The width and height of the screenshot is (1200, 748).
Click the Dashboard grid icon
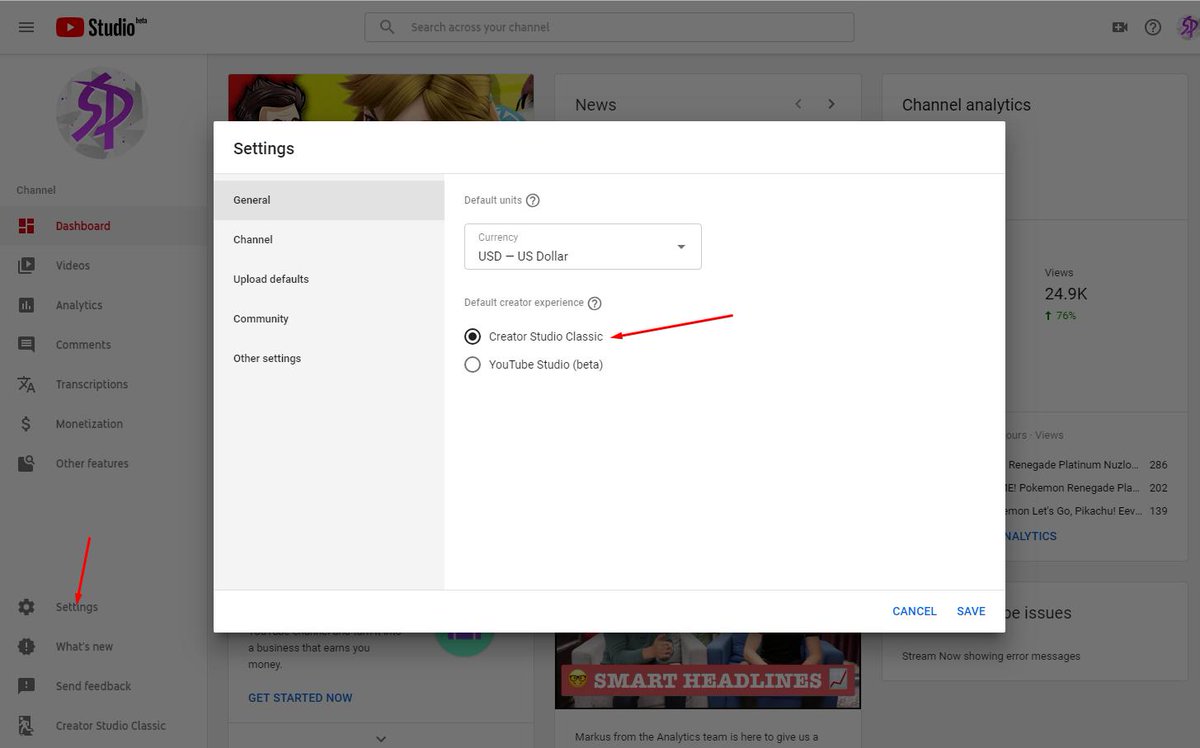click(x=27, y=226)
